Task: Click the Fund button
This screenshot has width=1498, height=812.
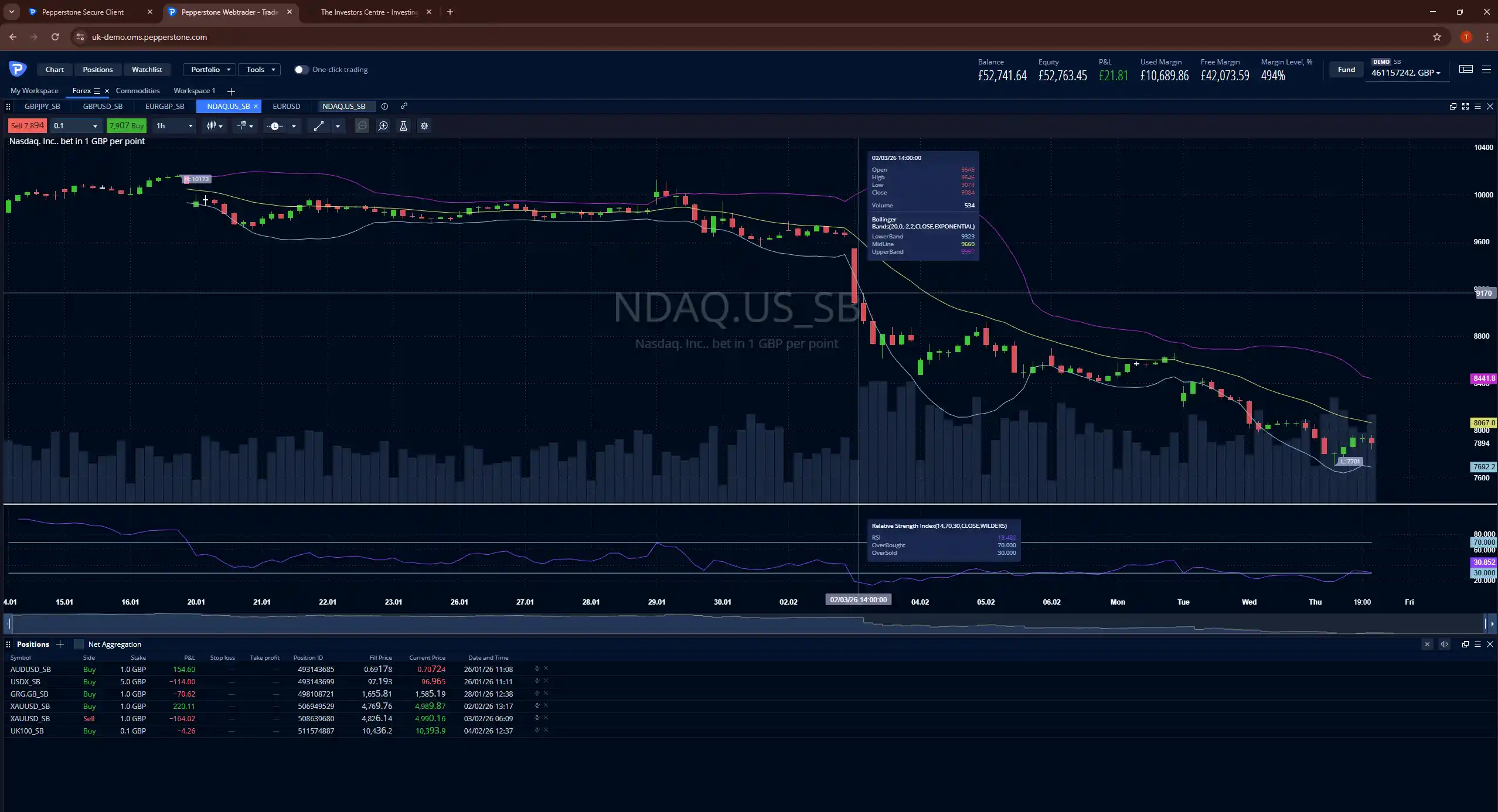Action: pos(1345,69)
